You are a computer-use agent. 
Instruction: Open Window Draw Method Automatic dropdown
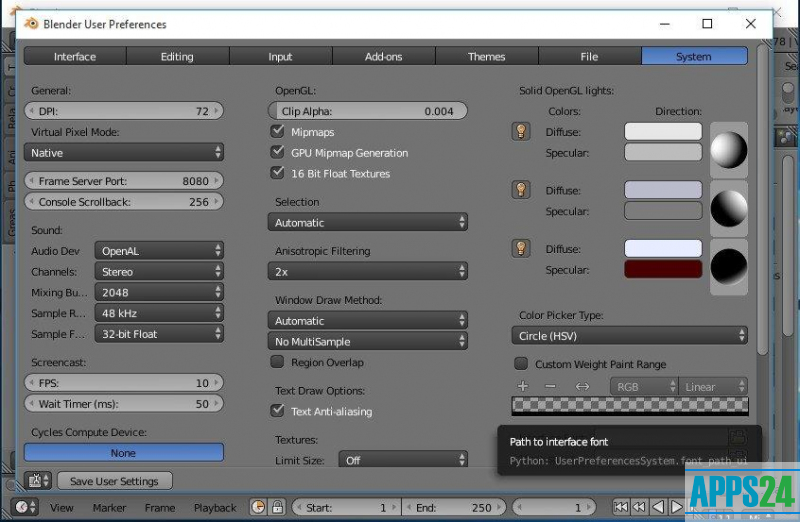[x=368, y=320]
